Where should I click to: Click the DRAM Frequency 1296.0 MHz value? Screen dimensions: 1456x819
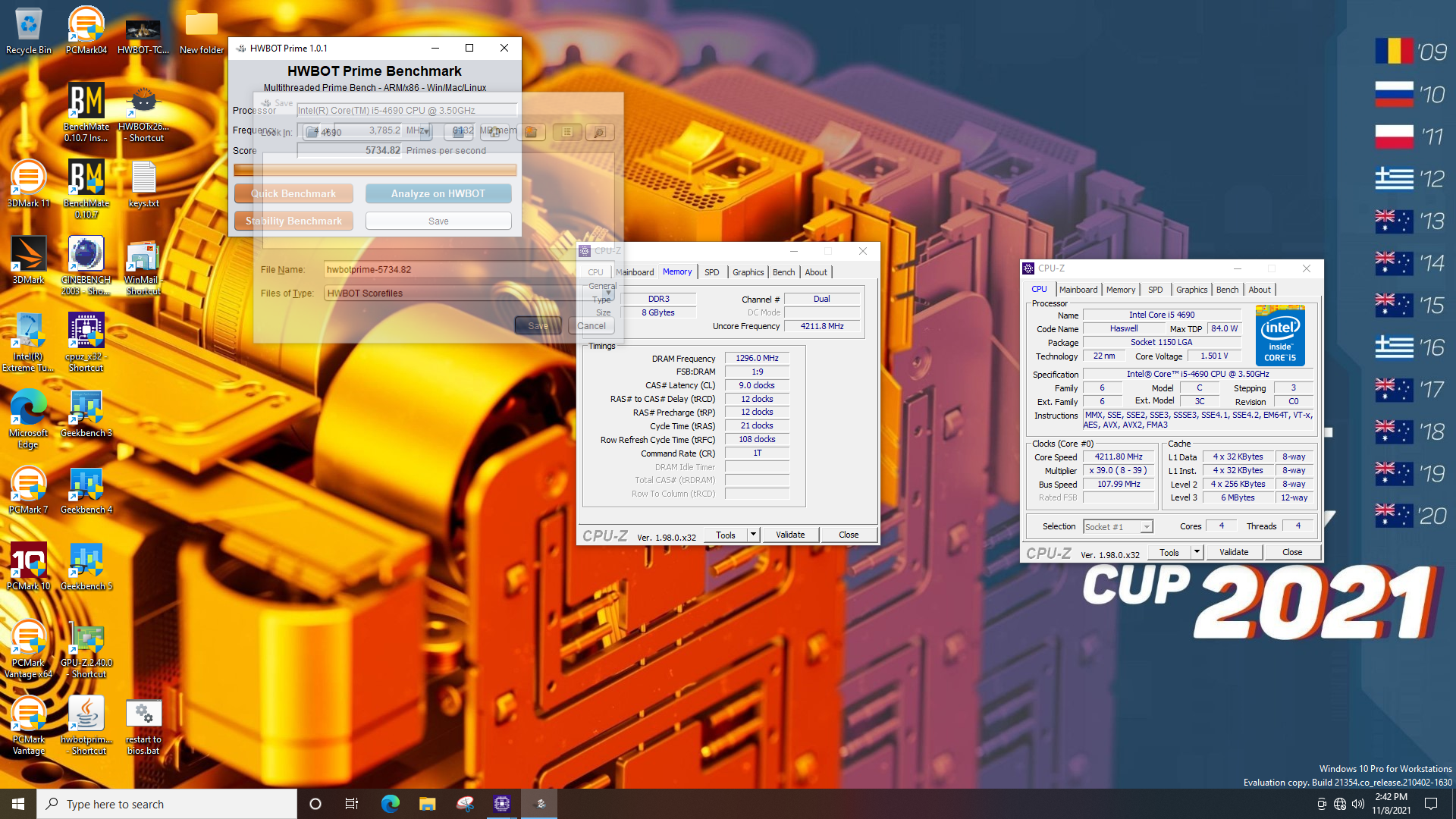pyautogui.click(x=757, y=358)
